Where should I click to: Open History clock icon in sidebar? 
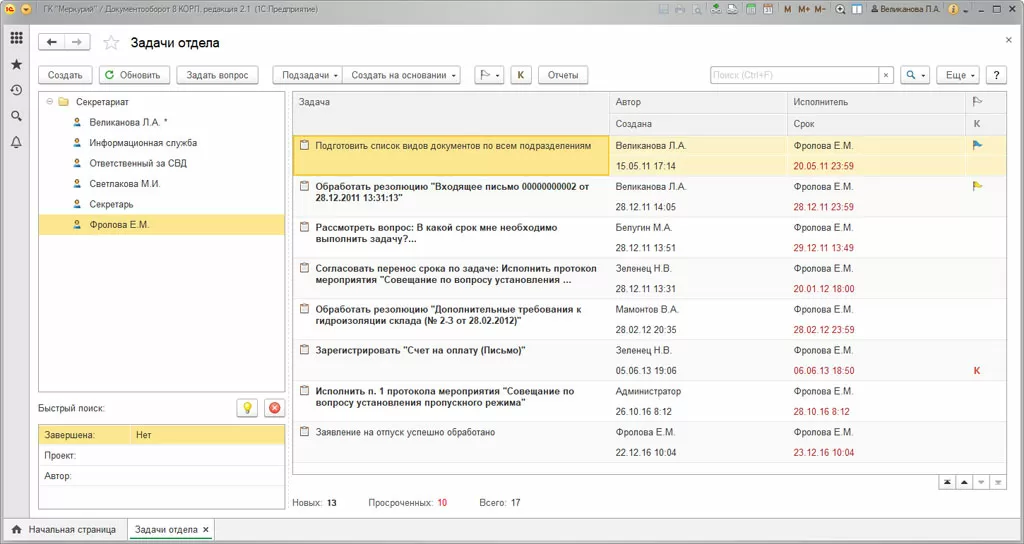pos(16,90)
